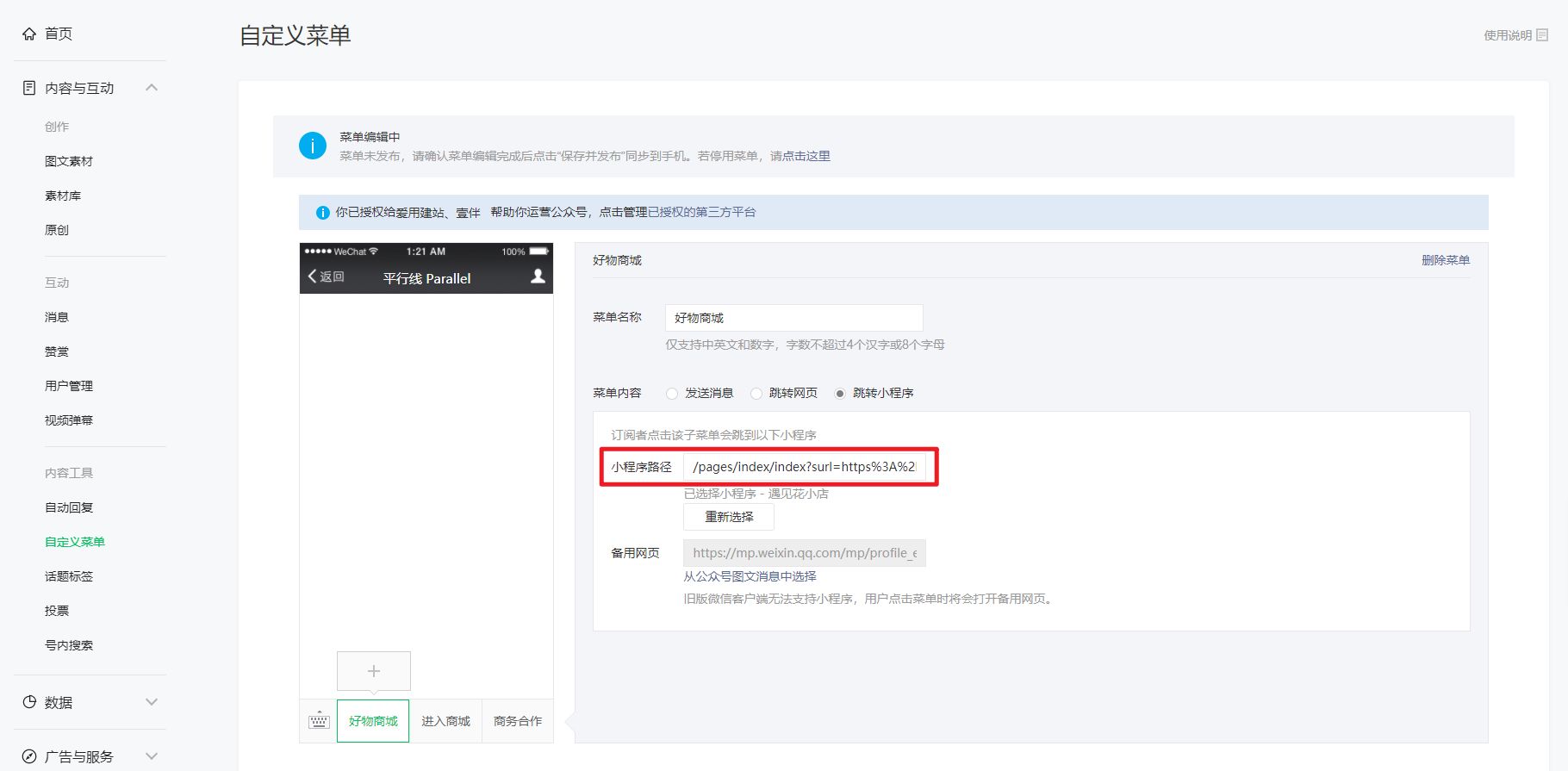The image size is (1568, 771).
Task: Click the 使用说明 document icon
Action: coord(1542,35)
